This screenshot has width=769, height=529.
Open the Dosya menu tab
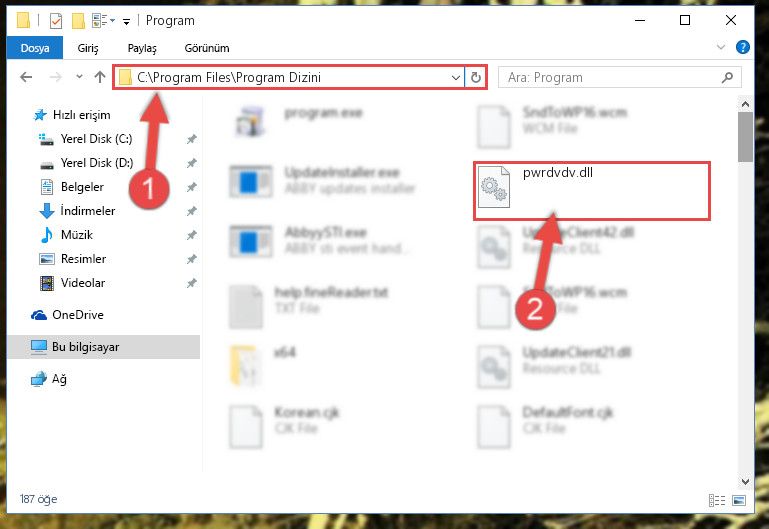pyautogui.click(x=35, y=48)
